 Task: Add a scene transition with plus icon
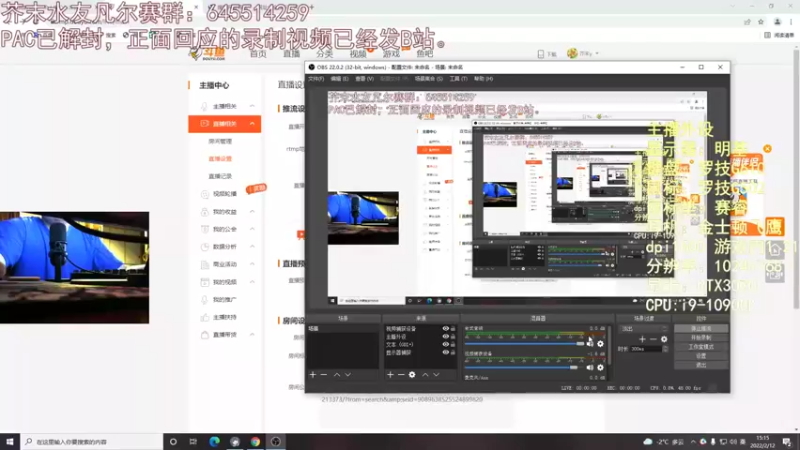642,339
